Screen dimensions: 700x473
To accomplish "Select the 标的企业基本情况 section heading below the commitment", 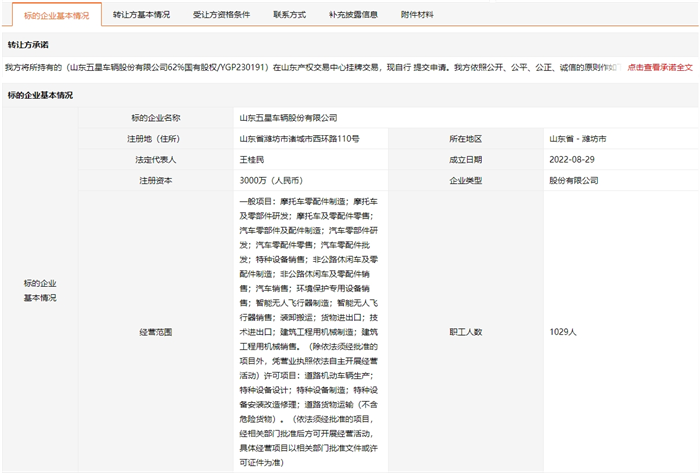I will [40, 95].
